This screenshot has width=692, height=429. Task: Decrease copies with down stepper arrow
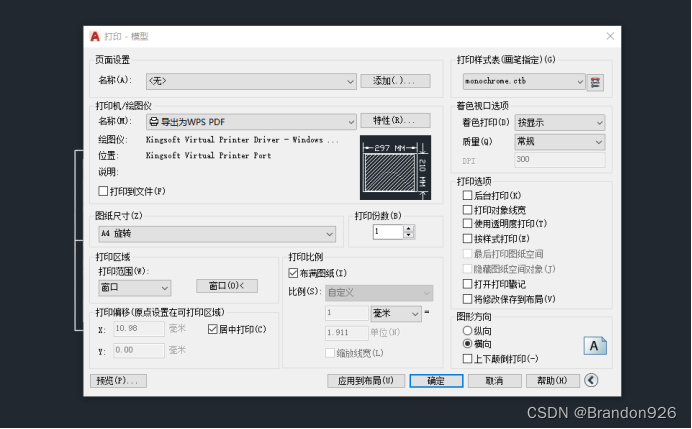pyautogui.click(x=409, y=235)
